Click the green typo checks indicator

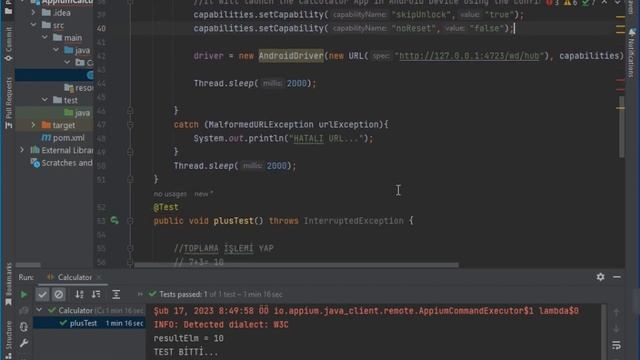click(x=589, y=2)
